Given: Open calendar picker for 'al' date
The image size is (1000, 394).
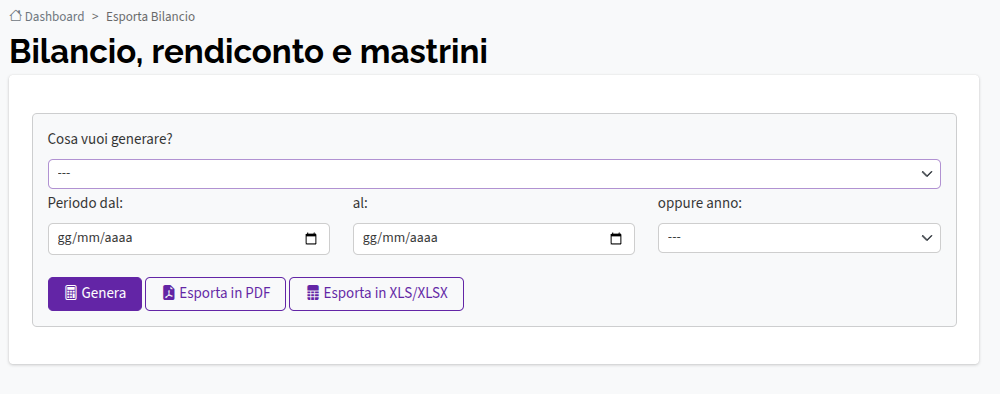Looking at the screenshot, I should (x=616, y=239).
